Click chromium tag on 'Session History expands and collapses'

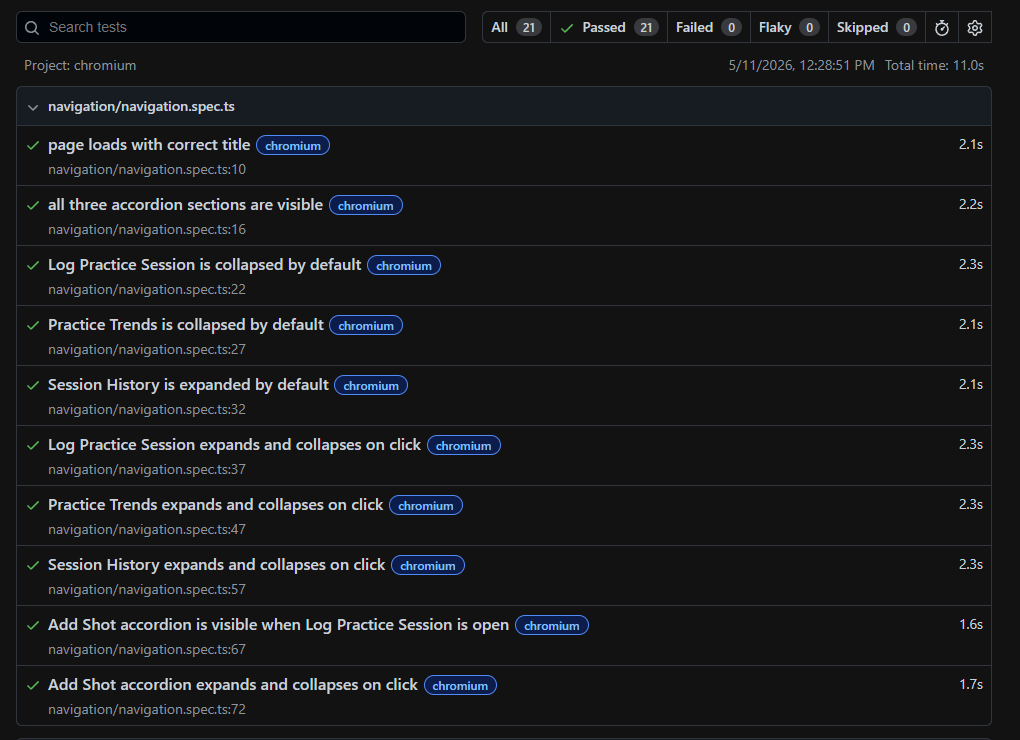(428, 566)
